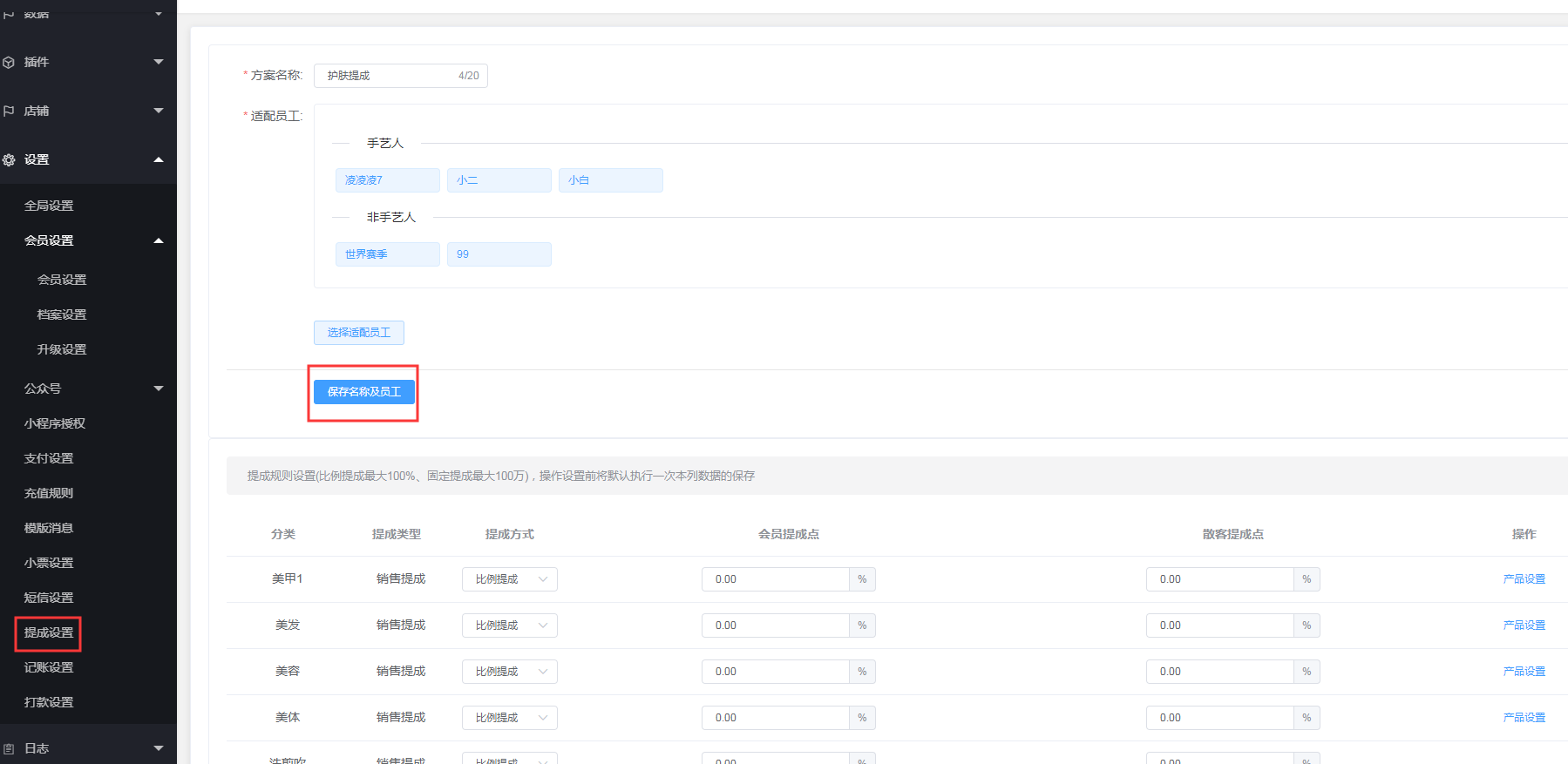Click the 日志 log icon in sidebar
The height and width of the screenshot is (764, 1568).
[9, 748]
